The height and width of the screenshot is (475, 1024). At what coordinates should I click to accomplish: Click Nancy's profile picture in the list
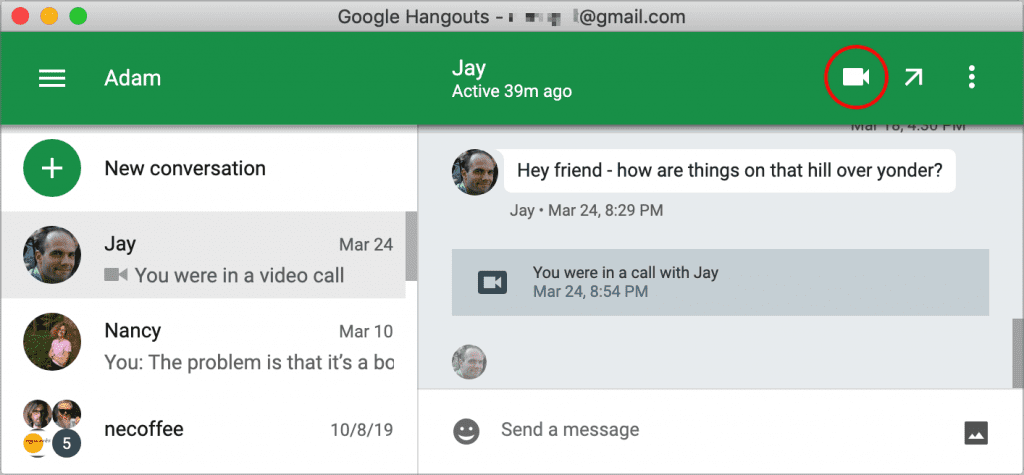coord(52,343)
